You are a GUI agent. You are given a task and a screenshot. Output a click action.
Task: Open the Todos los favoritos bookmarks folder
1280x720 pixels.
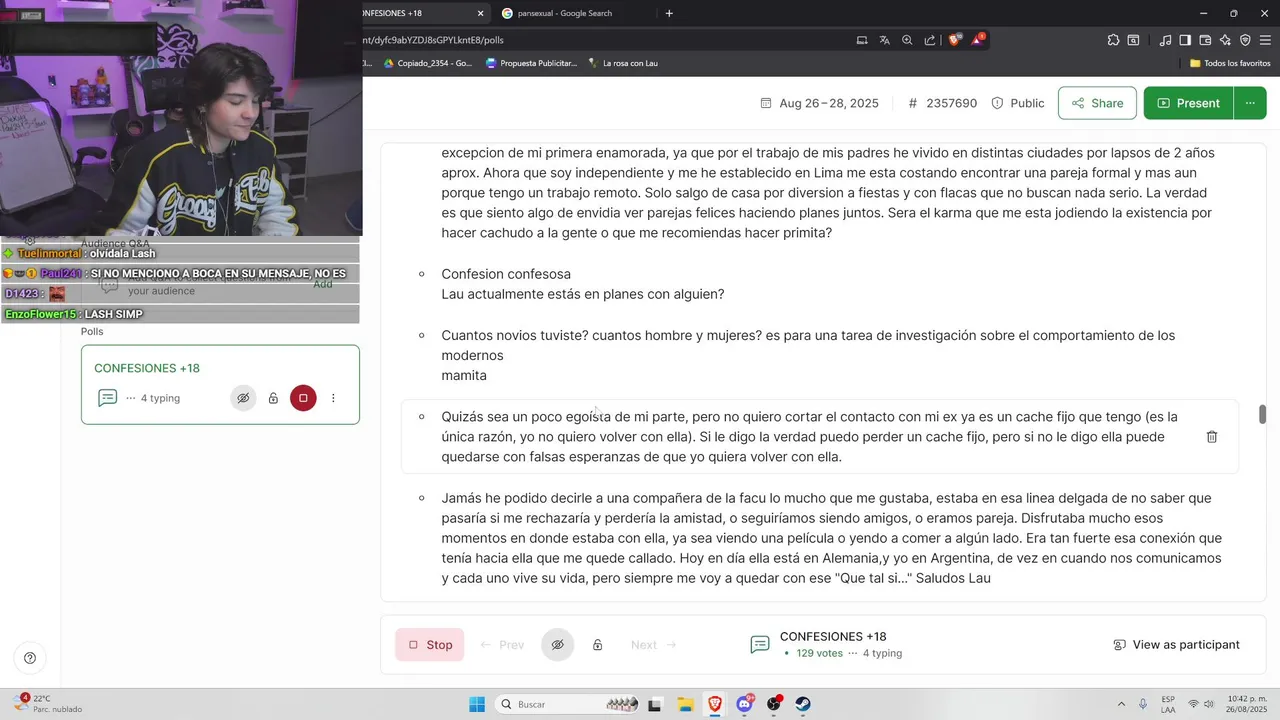(x=1230, y=63)
